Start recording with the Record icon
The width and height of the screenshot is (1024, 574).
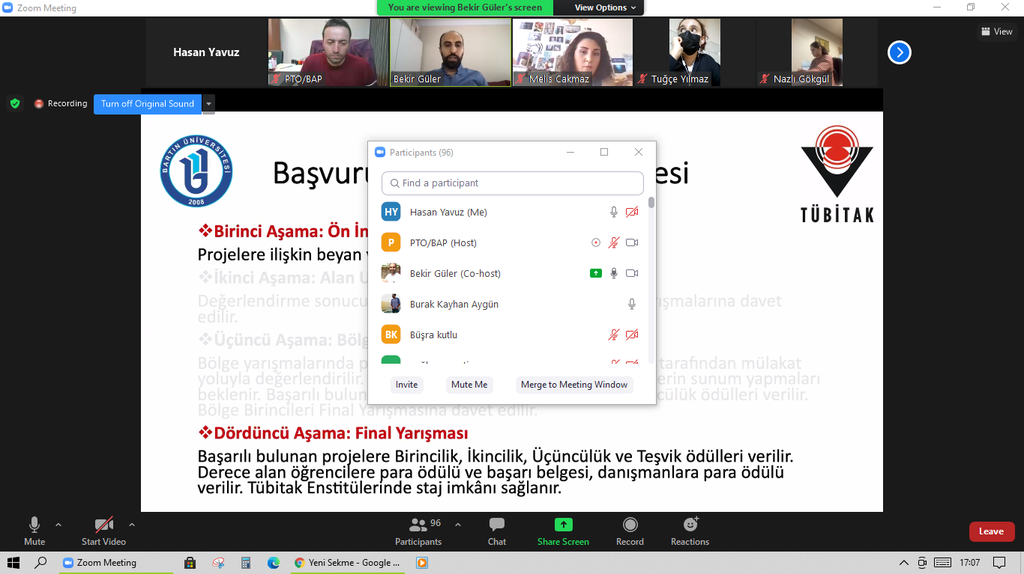coord(630,526)
